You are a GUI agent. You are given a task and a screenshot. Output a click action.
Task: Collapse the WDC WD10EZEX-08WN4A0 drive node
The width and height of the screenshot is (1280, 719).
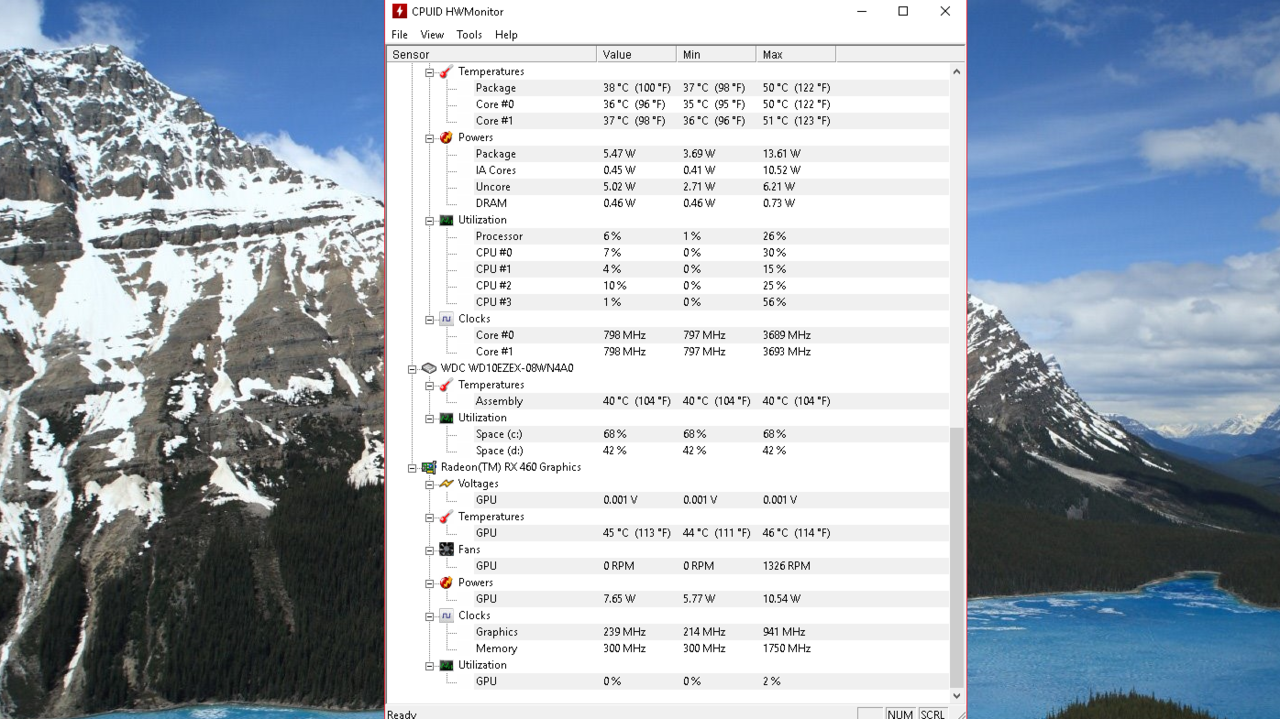(x=412, y=369)
